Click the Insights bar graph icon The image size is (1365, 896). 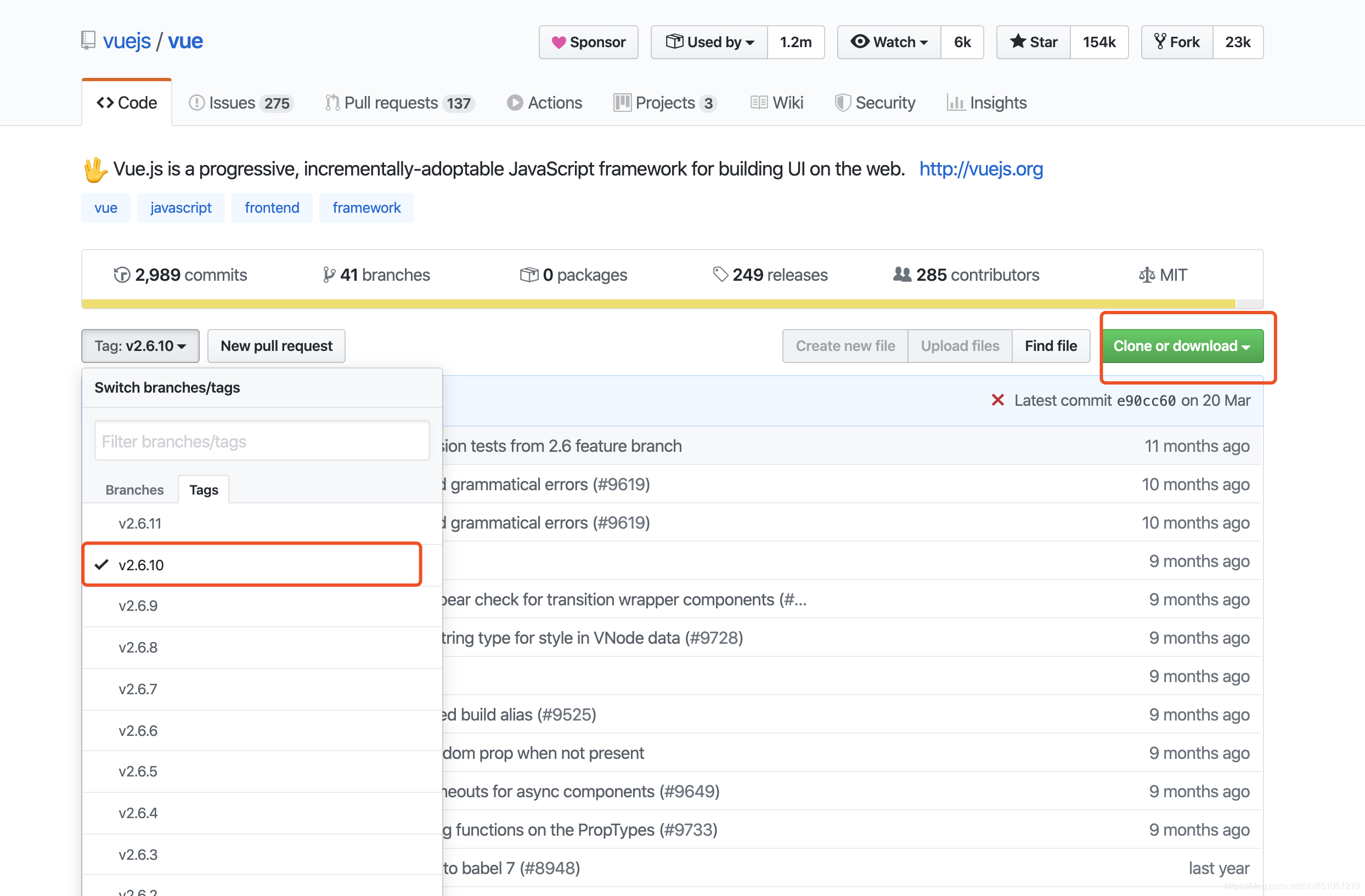(955, 103)
